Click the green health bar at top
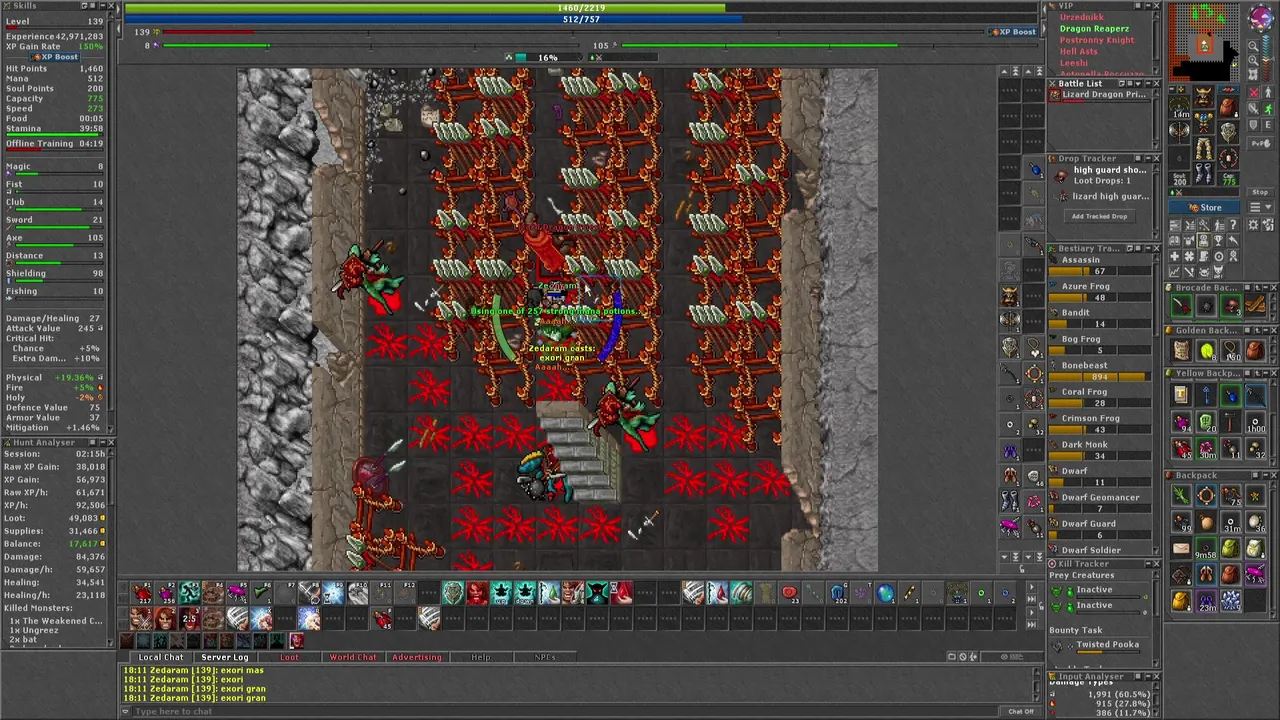The width and height of the screenshot is (1280, 720). click(x=582, y=7)
